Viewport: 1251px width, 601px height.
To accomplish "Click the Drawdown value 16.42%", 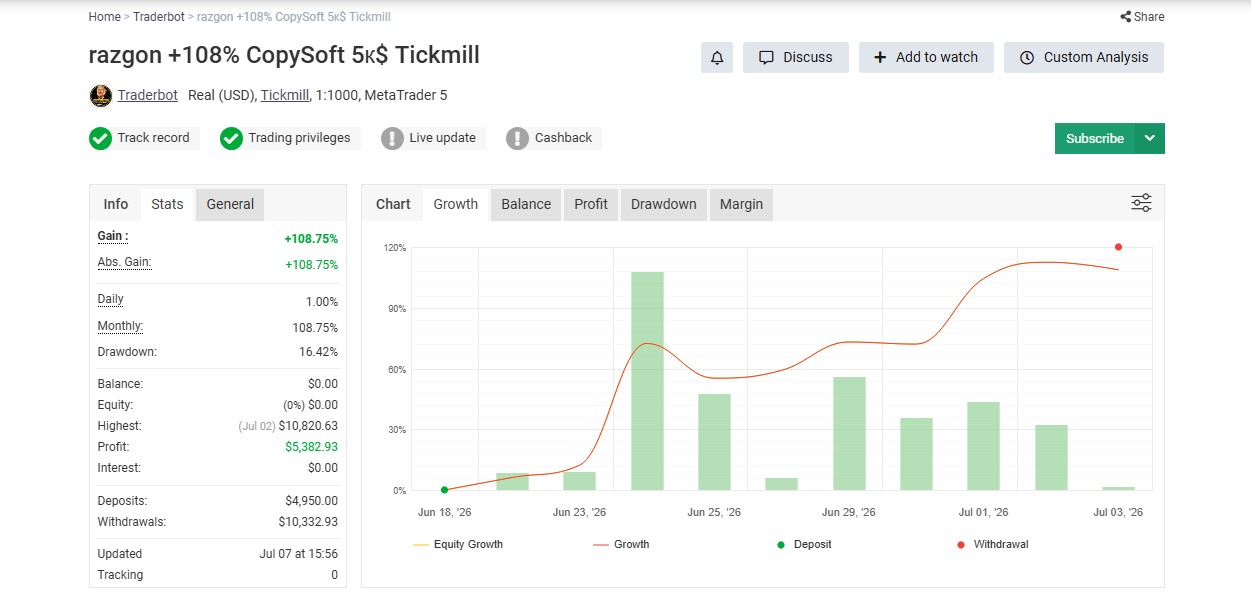I will point(320,352).
